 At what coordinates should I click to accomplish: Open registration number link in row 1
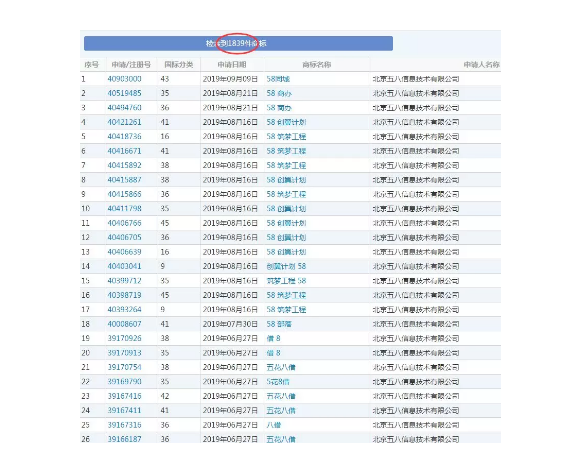(x=124, y=79)
